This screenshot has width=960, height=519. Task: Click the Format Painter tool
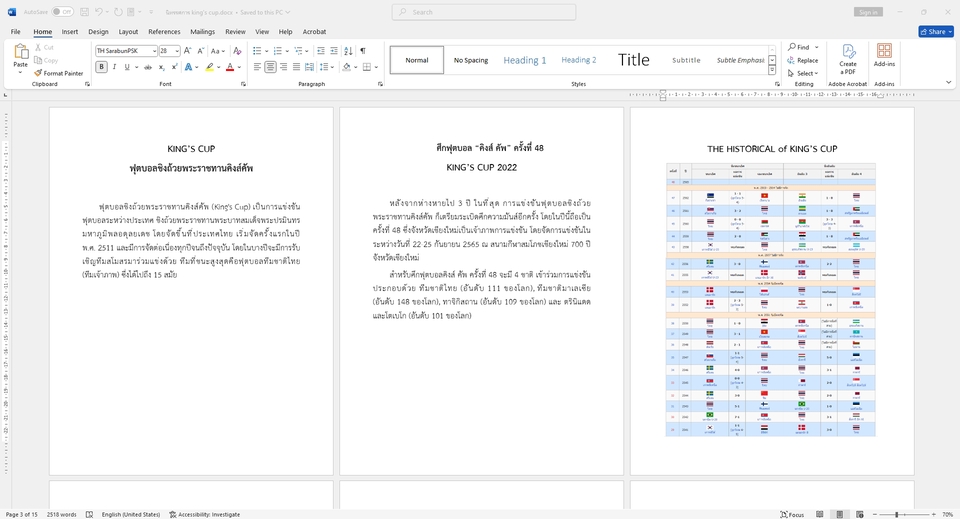pyautogui.click(x=59, y=73)
